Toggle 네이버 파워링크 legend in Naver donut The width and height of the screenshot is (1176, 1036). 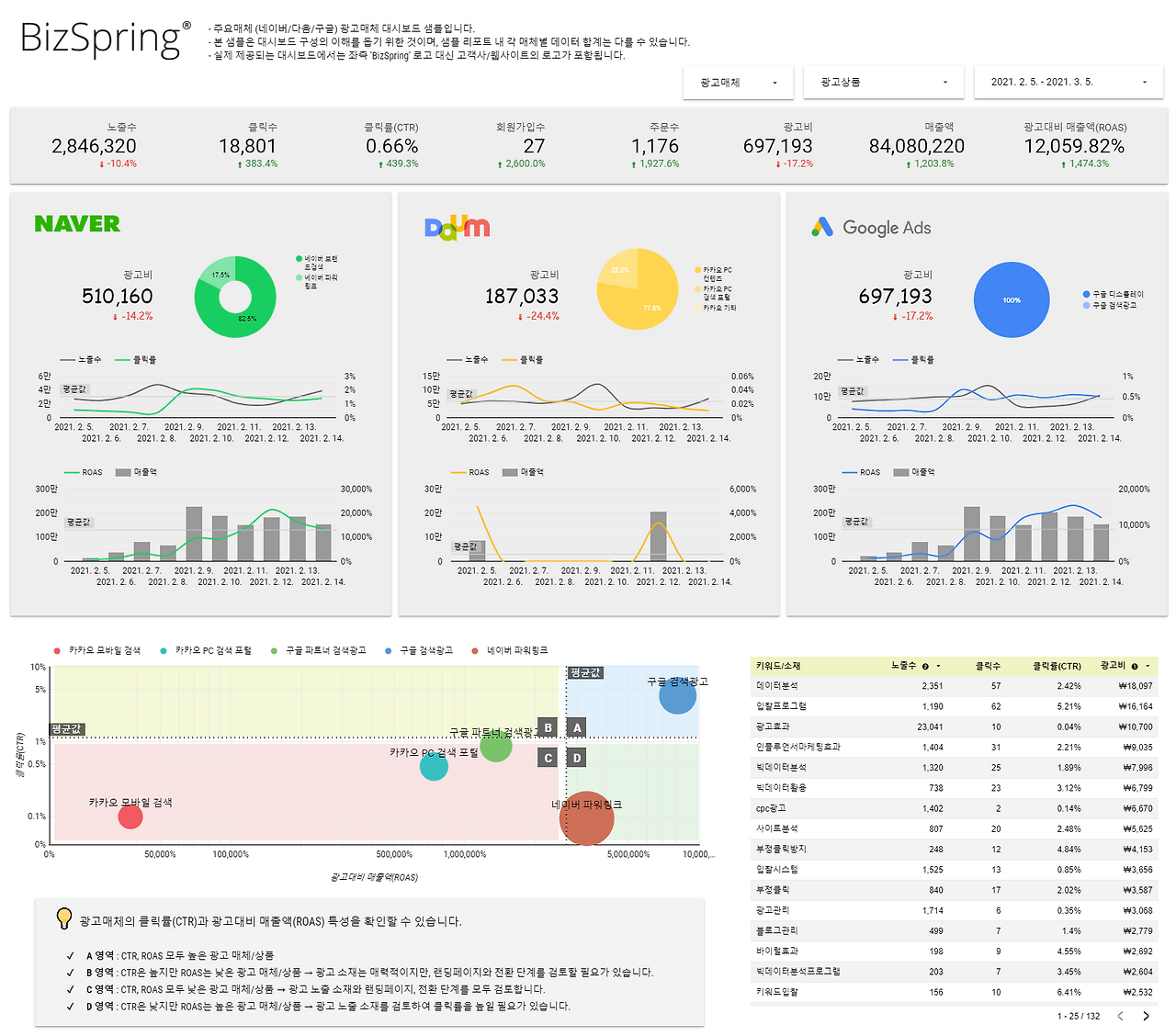coord(316,281)
